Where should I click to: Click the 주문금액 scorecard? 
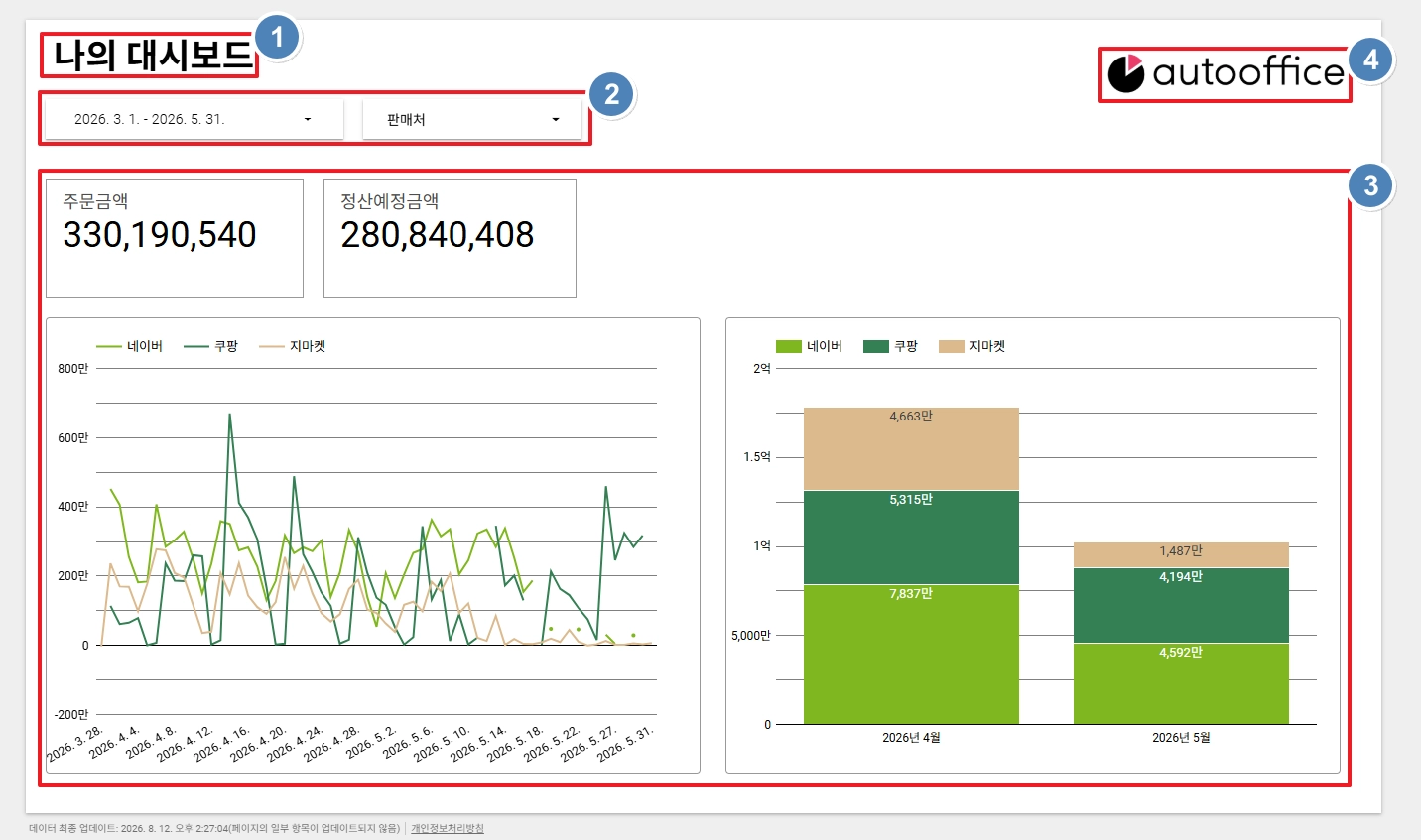pos(175,238)
